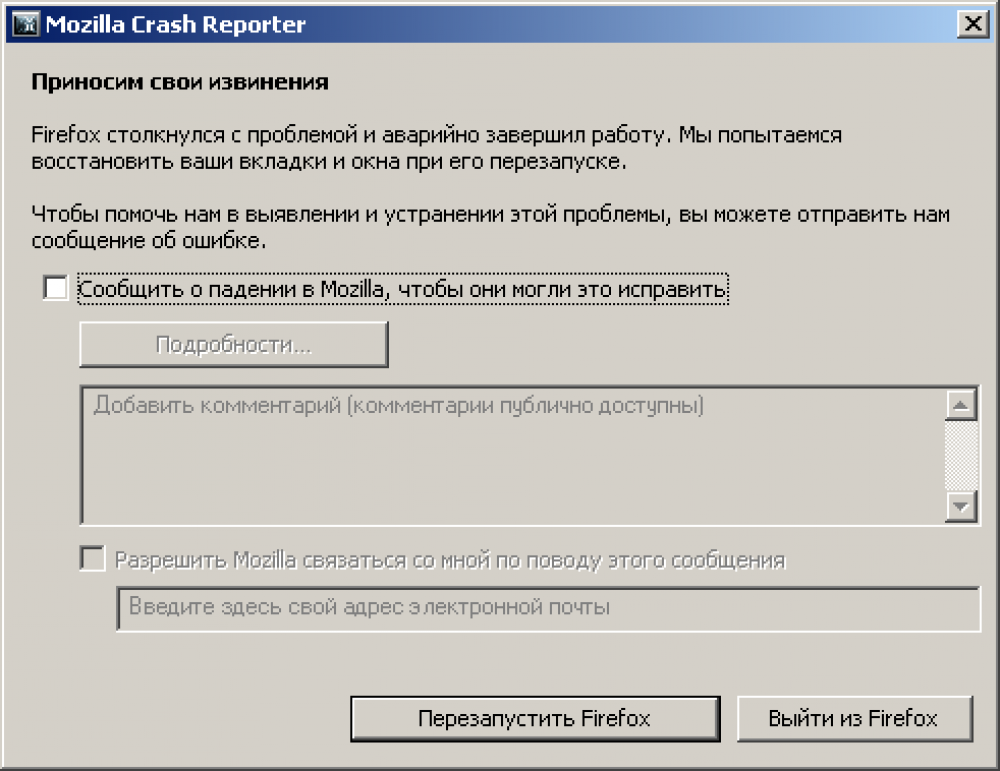The height and width of the screenshot is (771, 1000).
Task: Click the 'Приносим свои извинения' heading
Action: (x=181, y=82)
